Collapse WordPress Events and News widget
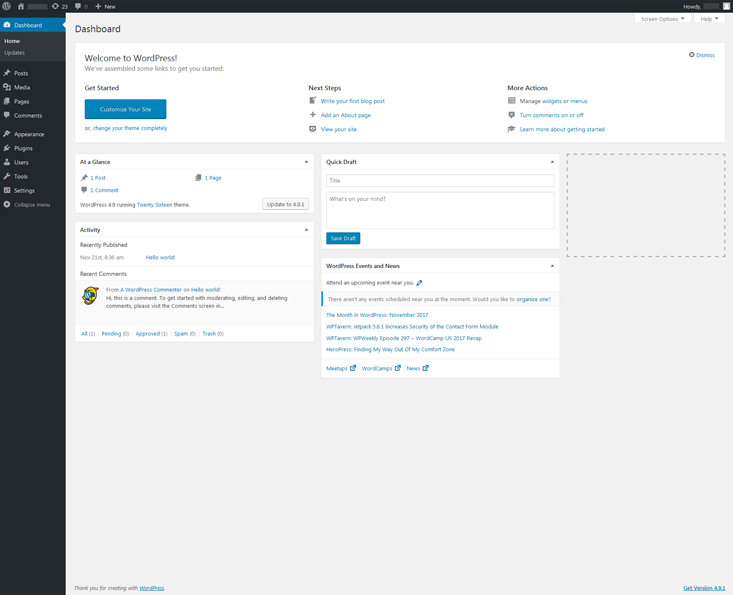This screenshot has height=595, width=733. (552, 265)
